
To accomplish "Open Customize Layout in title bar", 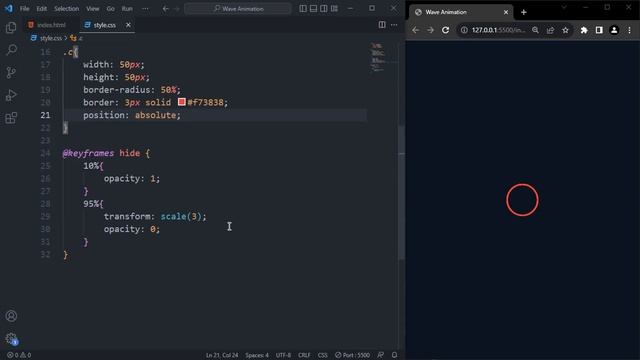I will tap(334, 8).
